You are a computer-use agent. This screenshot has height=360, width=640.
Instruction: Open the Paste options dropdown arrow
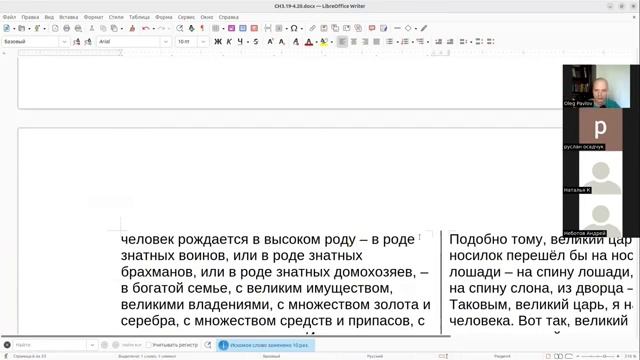coord(122,29)
